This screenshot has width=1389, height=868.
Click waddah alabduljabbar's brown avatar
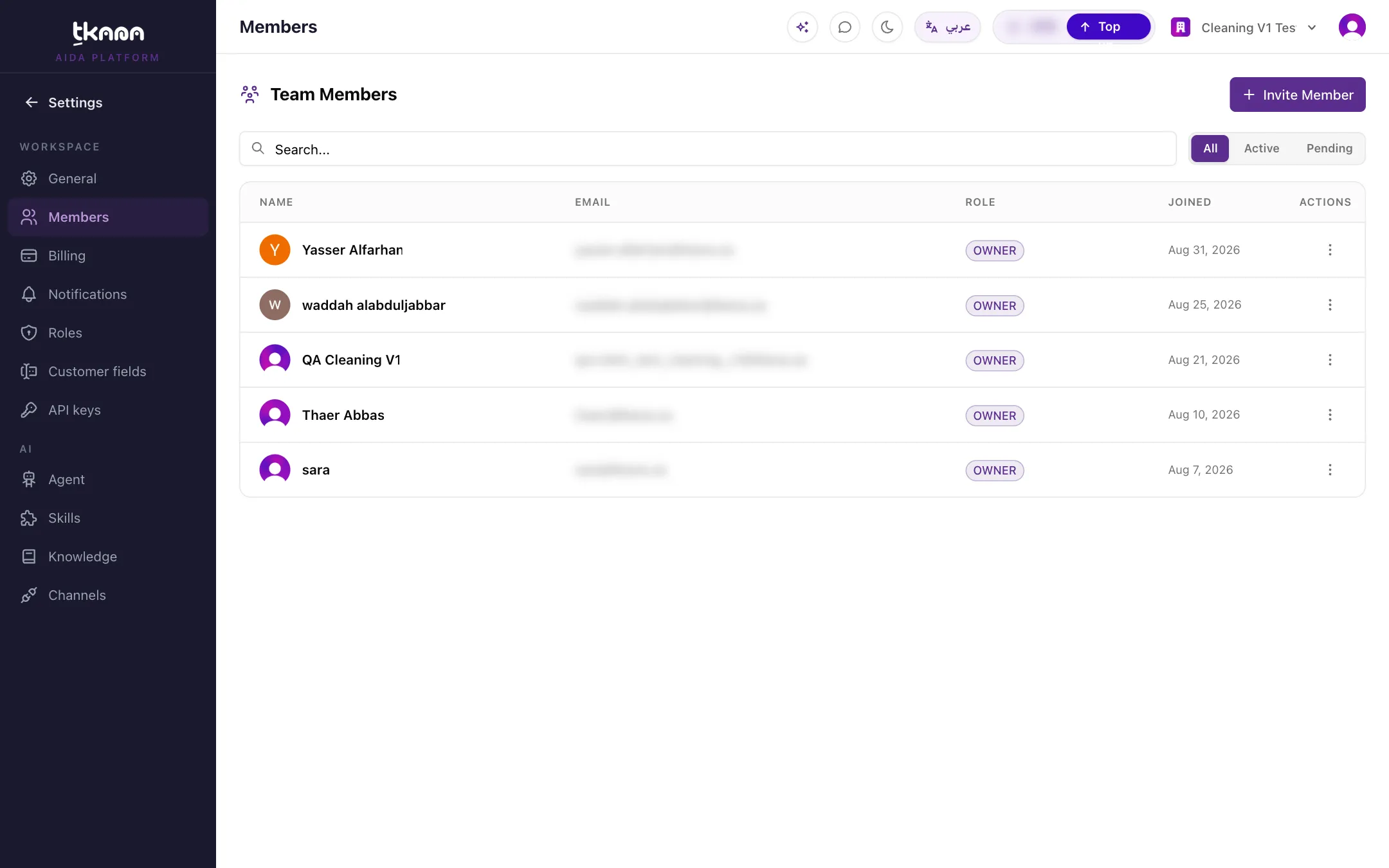coord(275,305)
